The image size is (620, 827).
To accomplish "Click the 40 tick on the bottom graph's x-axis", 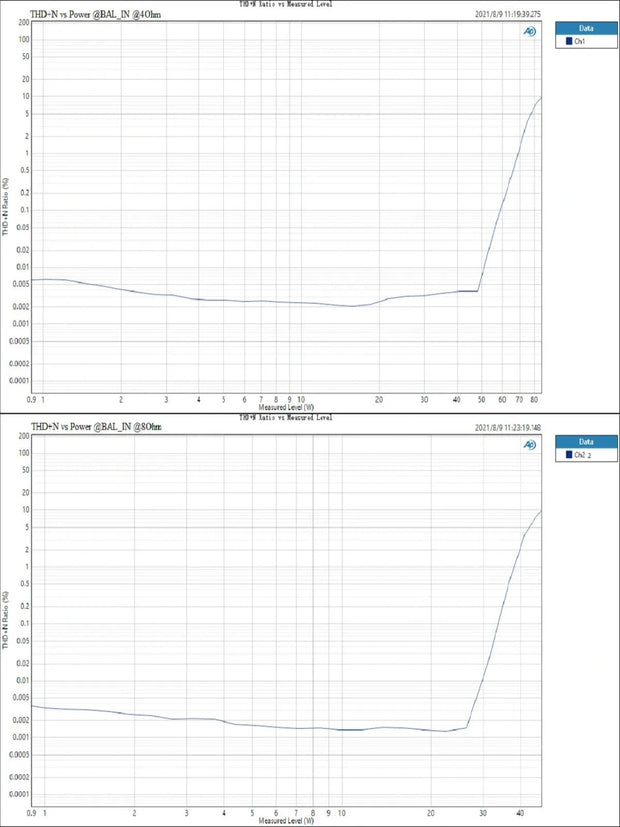I will click(521, 812).
